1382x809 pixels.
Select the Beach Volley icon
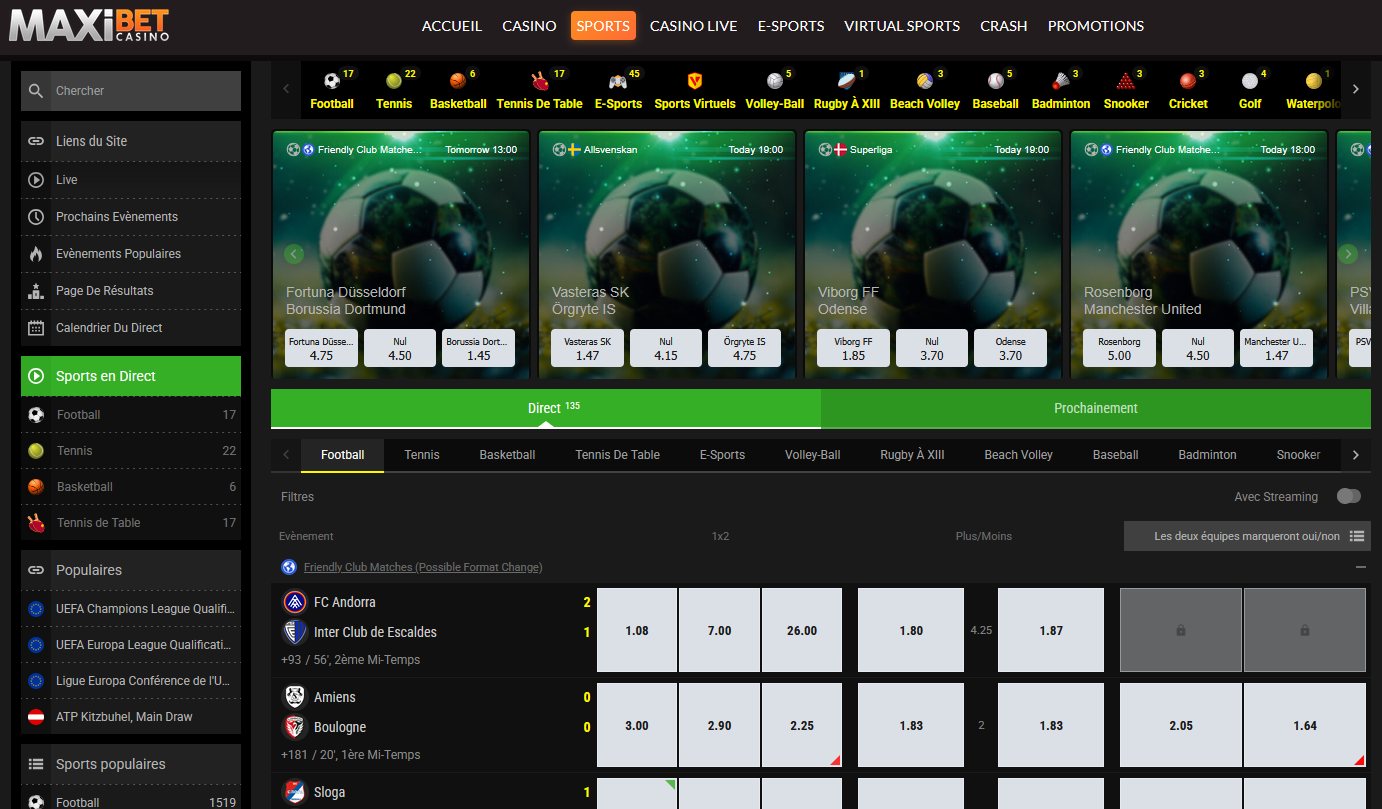pos(925,81)
